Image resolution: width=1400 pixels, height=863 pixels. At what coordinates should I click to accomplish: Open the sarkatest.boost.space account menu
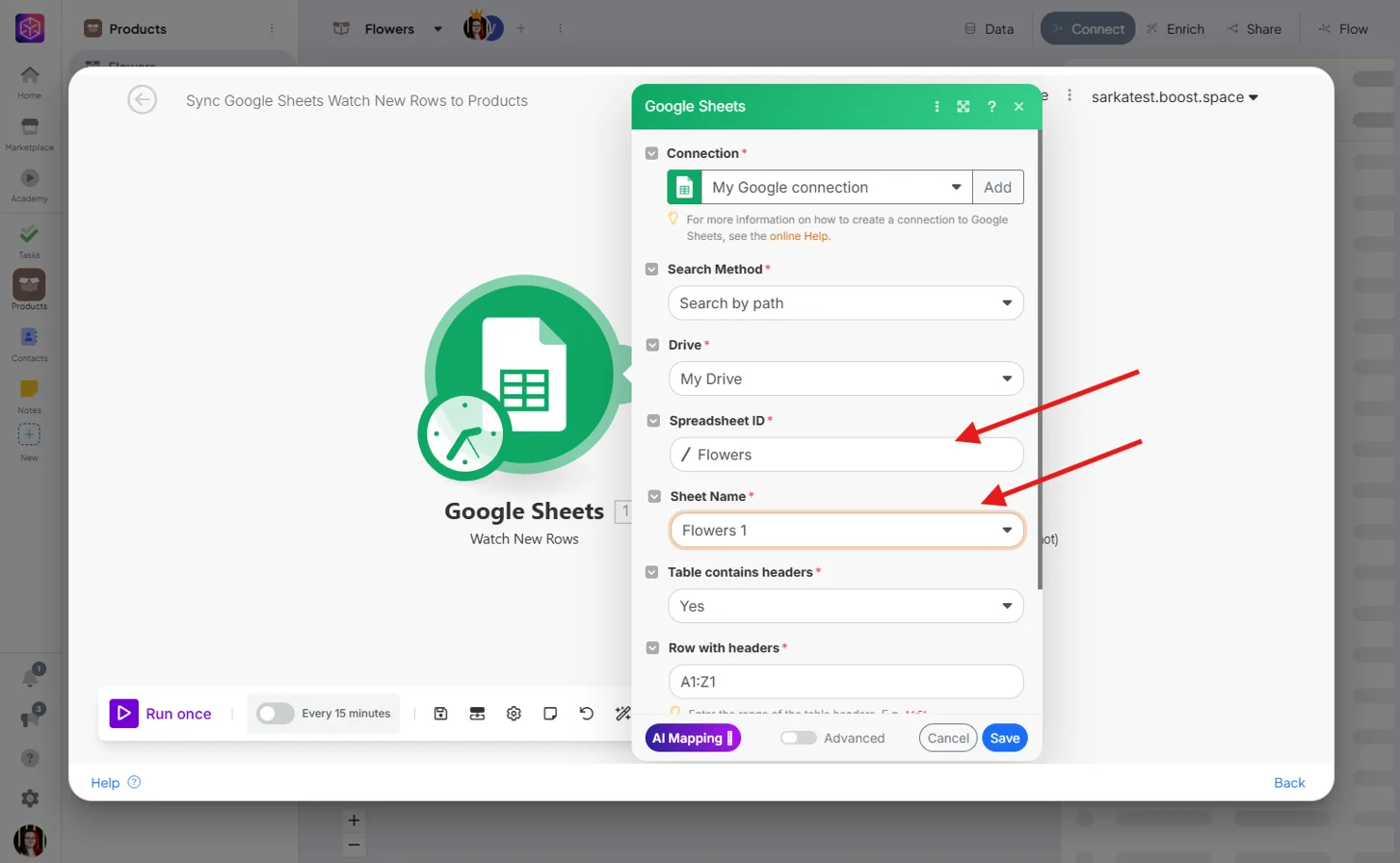click(1175, 97)
